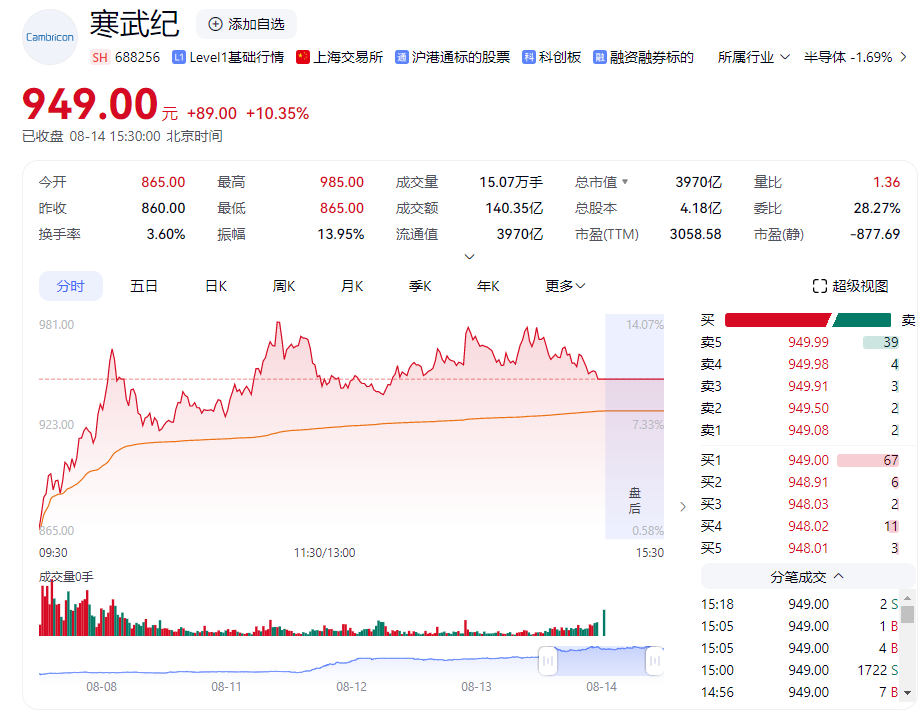The image size is (924, 715).
Task: Click the 买2 price 948.91
Action: tap(808, 482)
